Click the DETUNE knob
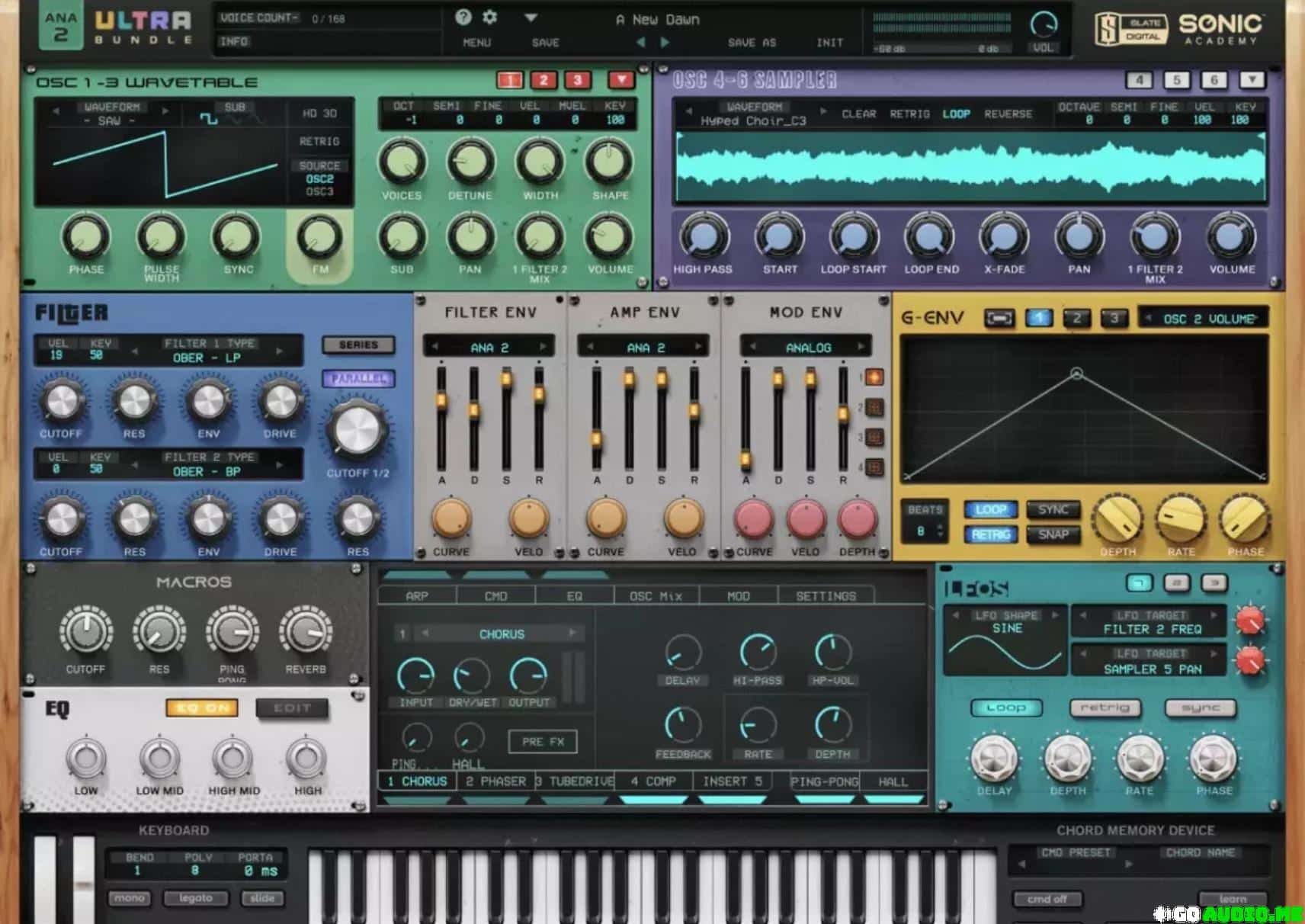 pos(470,162)
